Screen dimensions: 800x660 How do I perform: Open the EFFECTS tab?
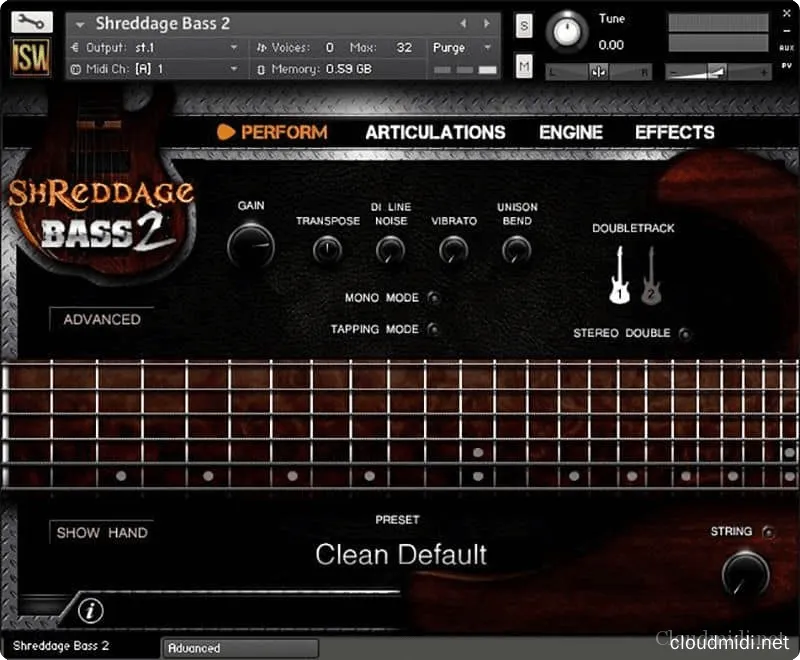673,132
